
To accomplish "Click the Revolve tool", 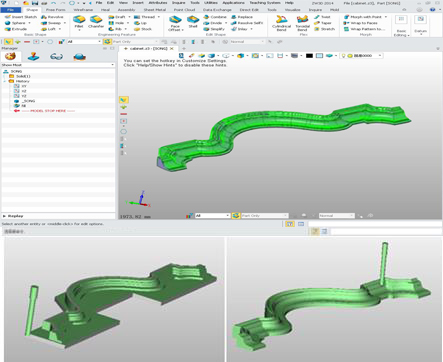I will (x=52, y=17).
